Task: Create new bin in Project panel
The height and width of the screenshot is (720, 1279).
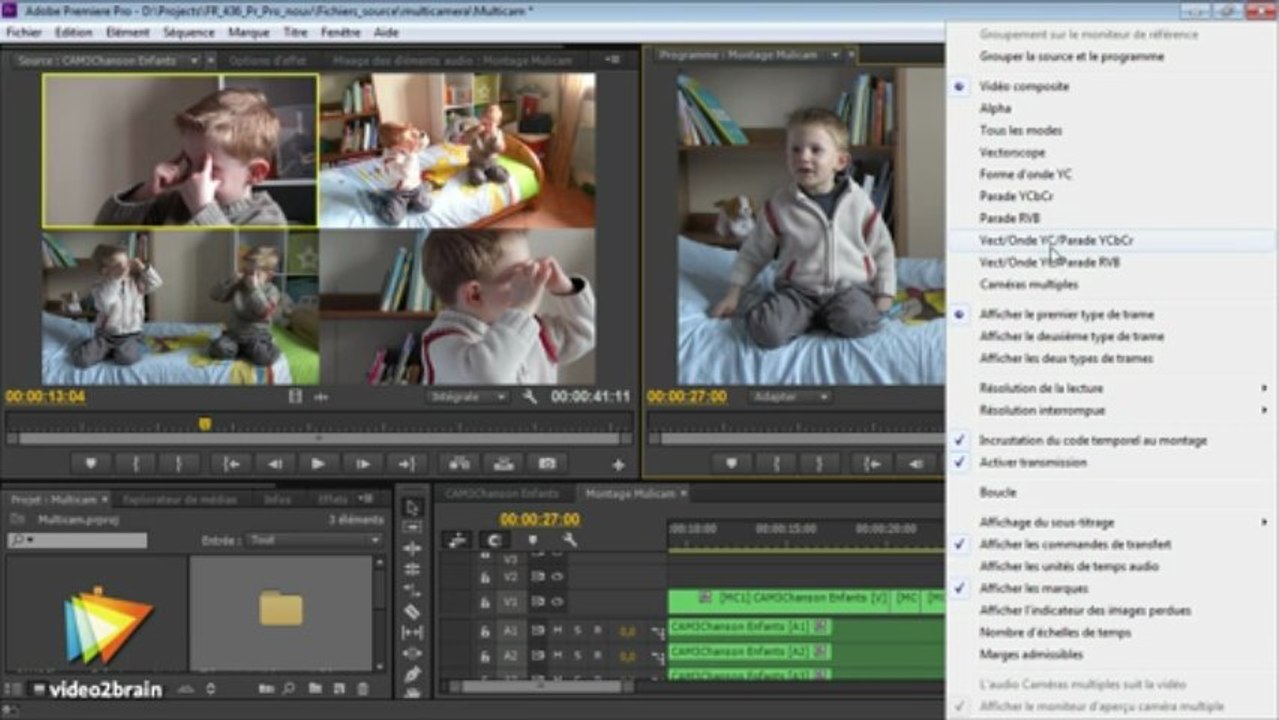Action: (x=315, y=689)
